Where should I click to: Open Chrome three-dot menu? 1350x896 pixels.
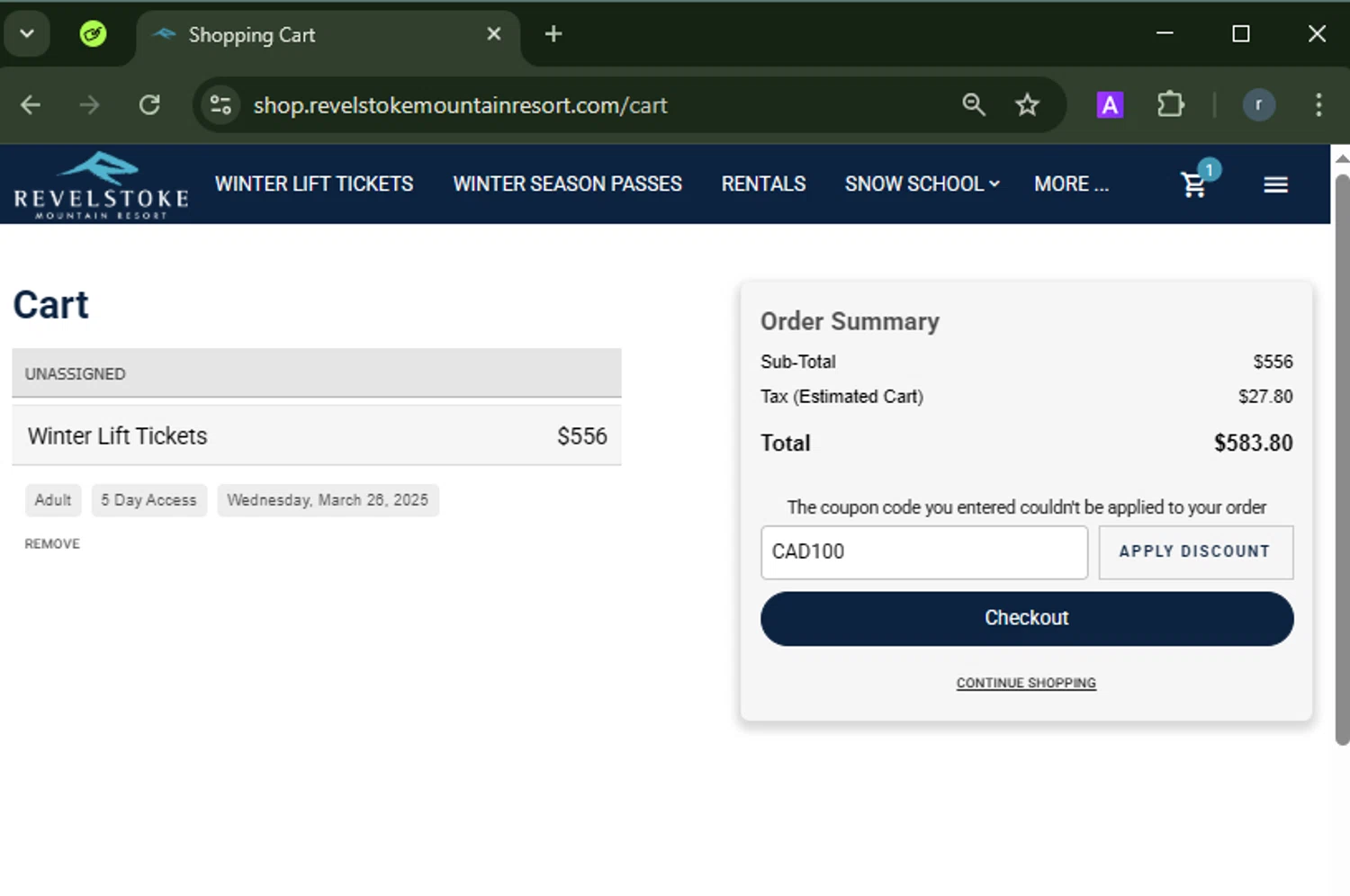[1318, 105]
